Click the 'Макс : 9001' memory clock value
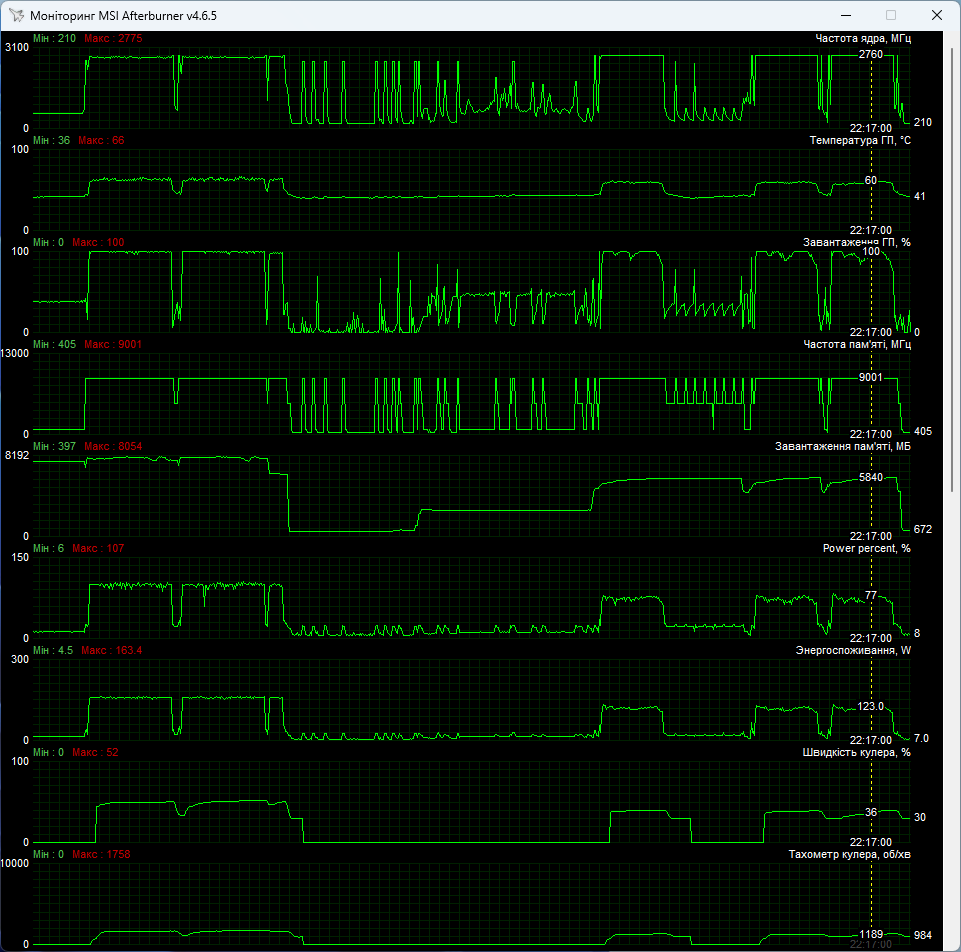This screenshot has width=961, height=952. tap(113, 345)
